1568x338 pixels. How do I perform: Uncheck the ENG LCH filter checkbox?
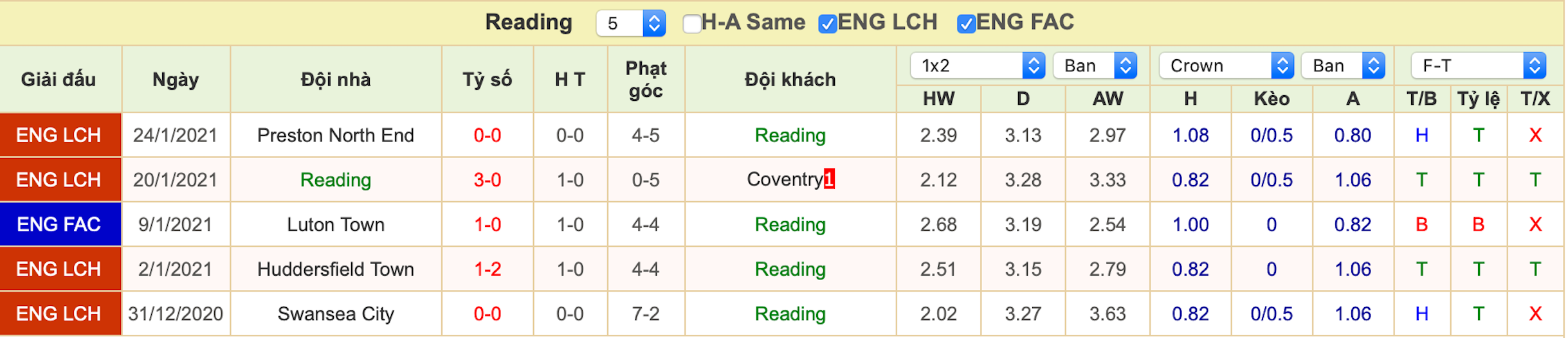pyautogui.click(x=827, y=24)
